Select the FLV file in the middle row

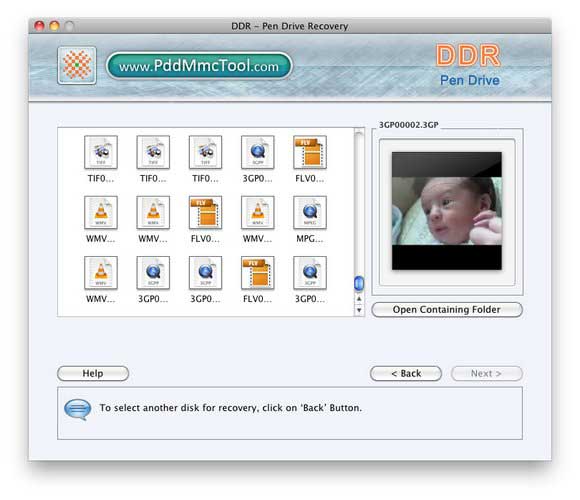(x=205, y=212)
